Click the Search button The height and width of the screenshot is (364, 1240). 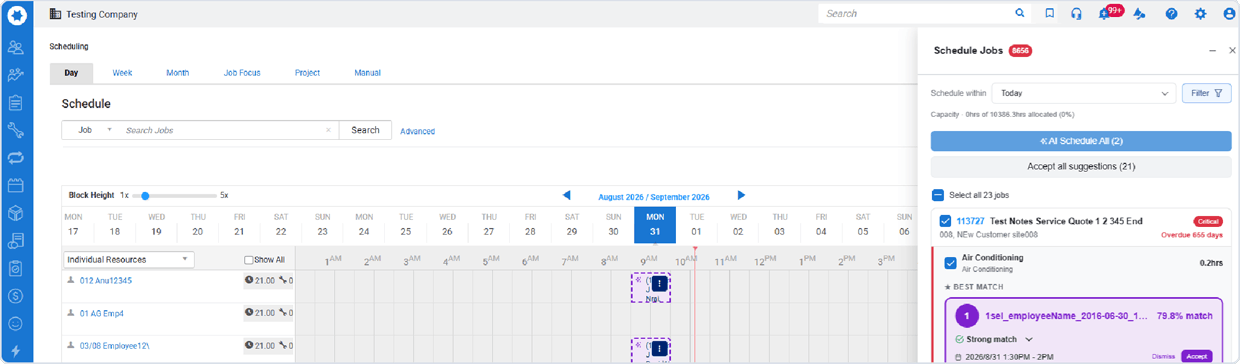pyautogui.click(x=365, y=130)
